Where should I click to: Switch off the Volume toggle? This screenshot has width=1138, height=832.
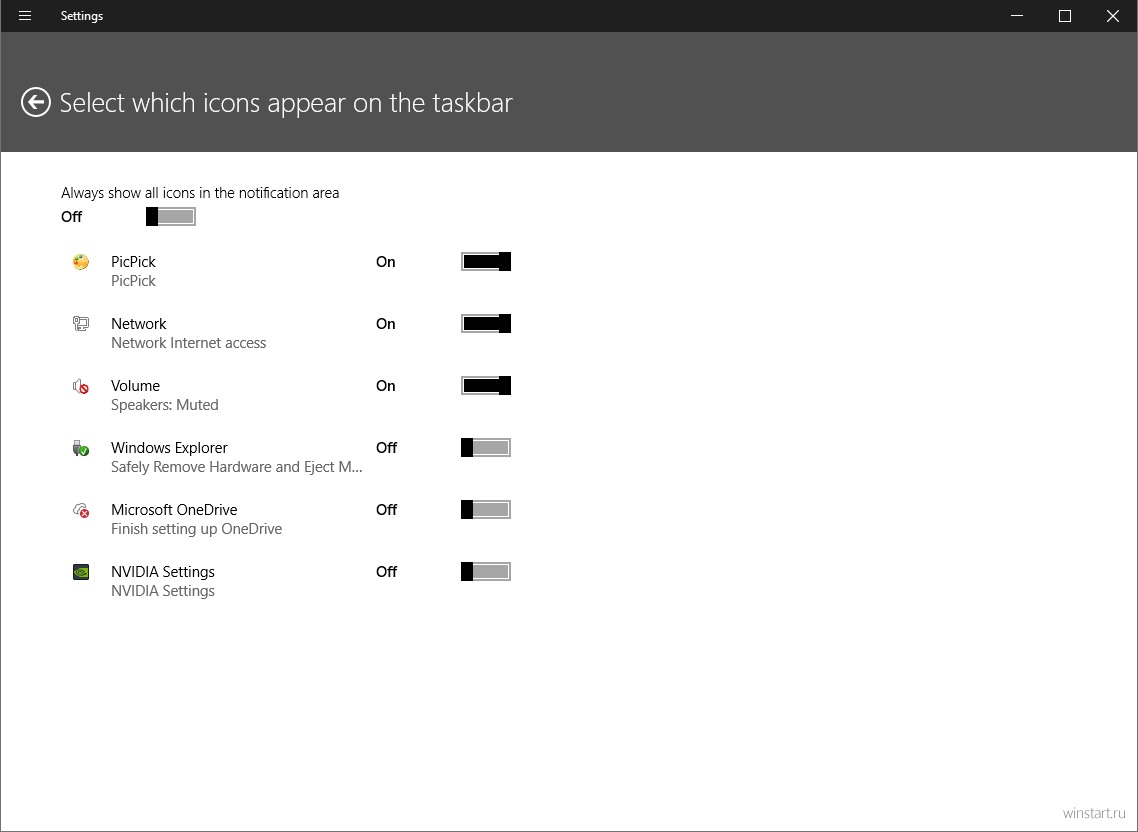(486, 386)
